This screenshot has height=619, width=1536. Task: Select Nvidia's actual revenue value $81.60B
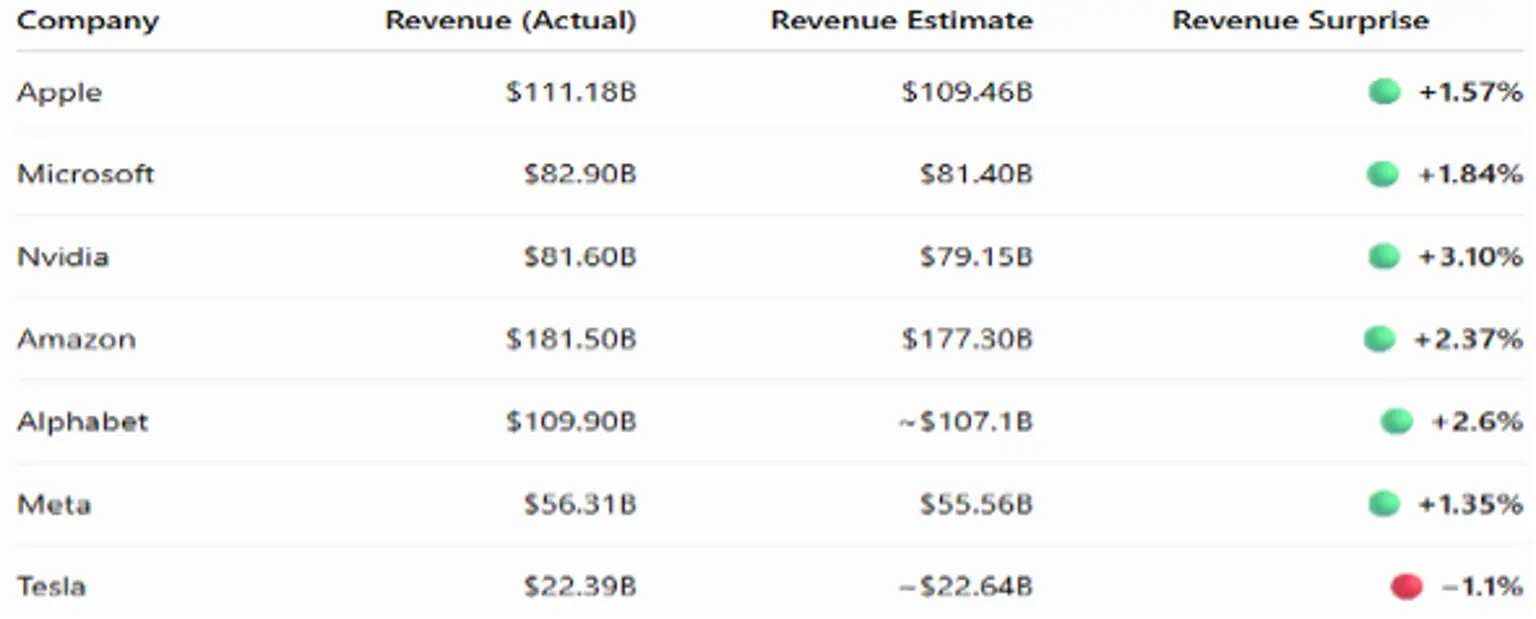click(580, 257)
